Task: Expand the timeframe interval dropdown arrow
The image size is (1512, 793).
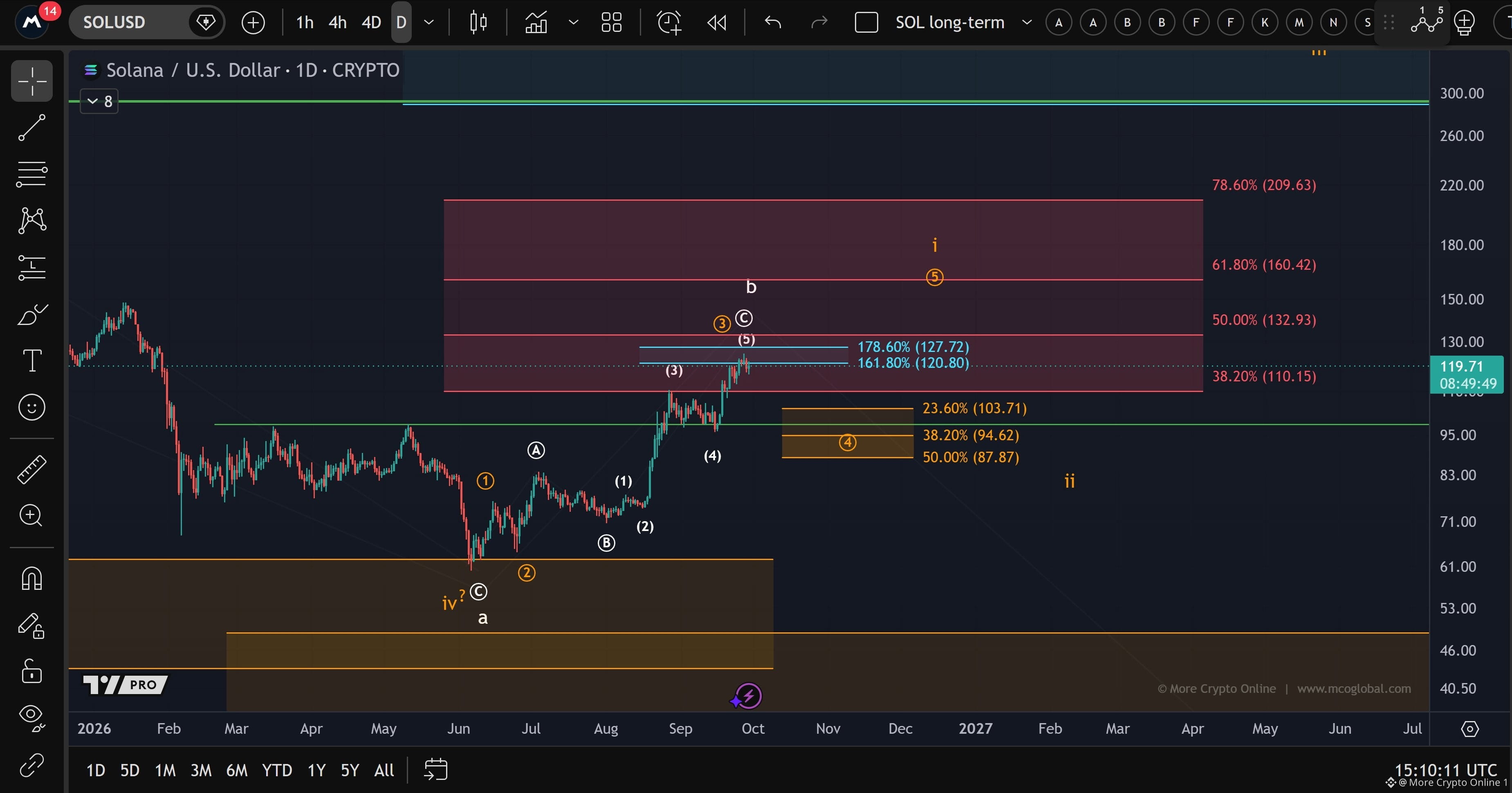Action: (429, 22)
